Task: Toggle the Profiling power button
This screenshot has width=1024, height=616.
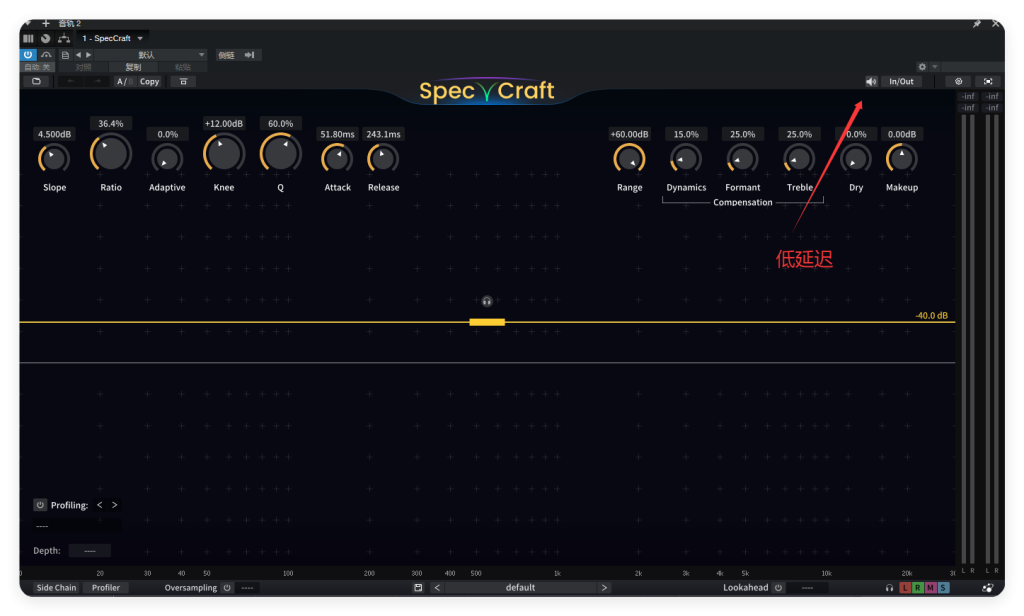Action: tap(40, 505)
